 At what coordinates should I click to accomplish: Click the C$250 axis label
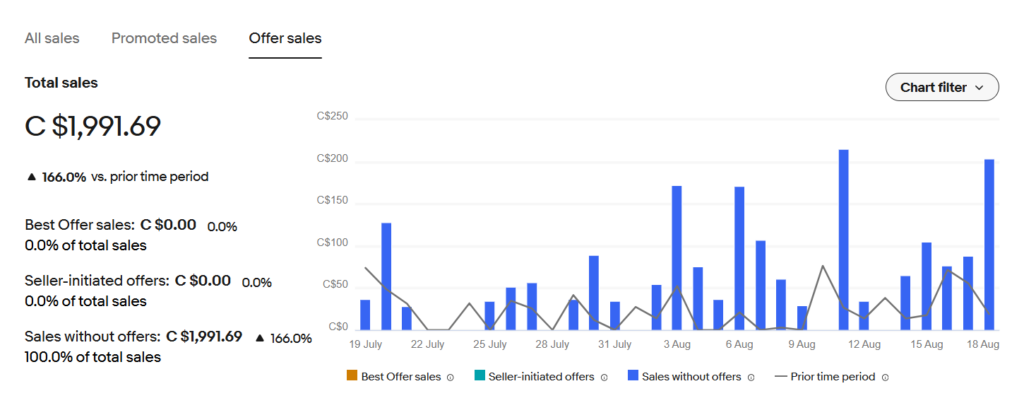tap(332, 117)
